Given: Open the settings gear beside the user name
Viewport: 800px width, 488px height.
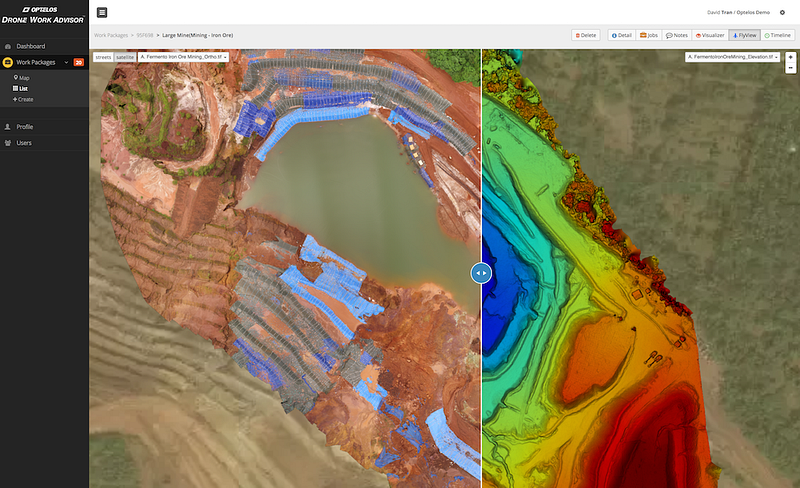Looking at the screenshot, I should tap(782, 12).
